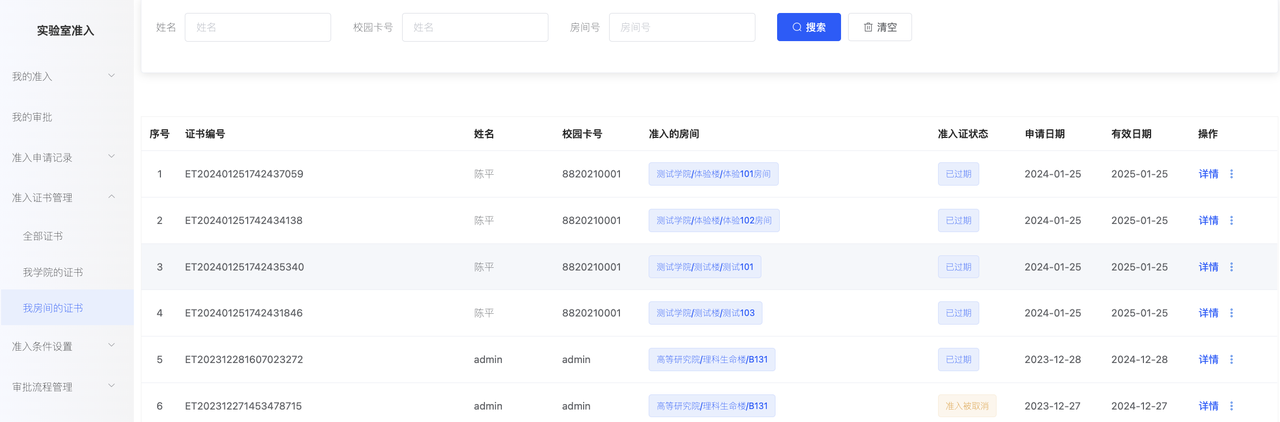Viewport: 1280px width, 422px height.
Task: Go to 我学院的证书 page
Action: (66, 272)
